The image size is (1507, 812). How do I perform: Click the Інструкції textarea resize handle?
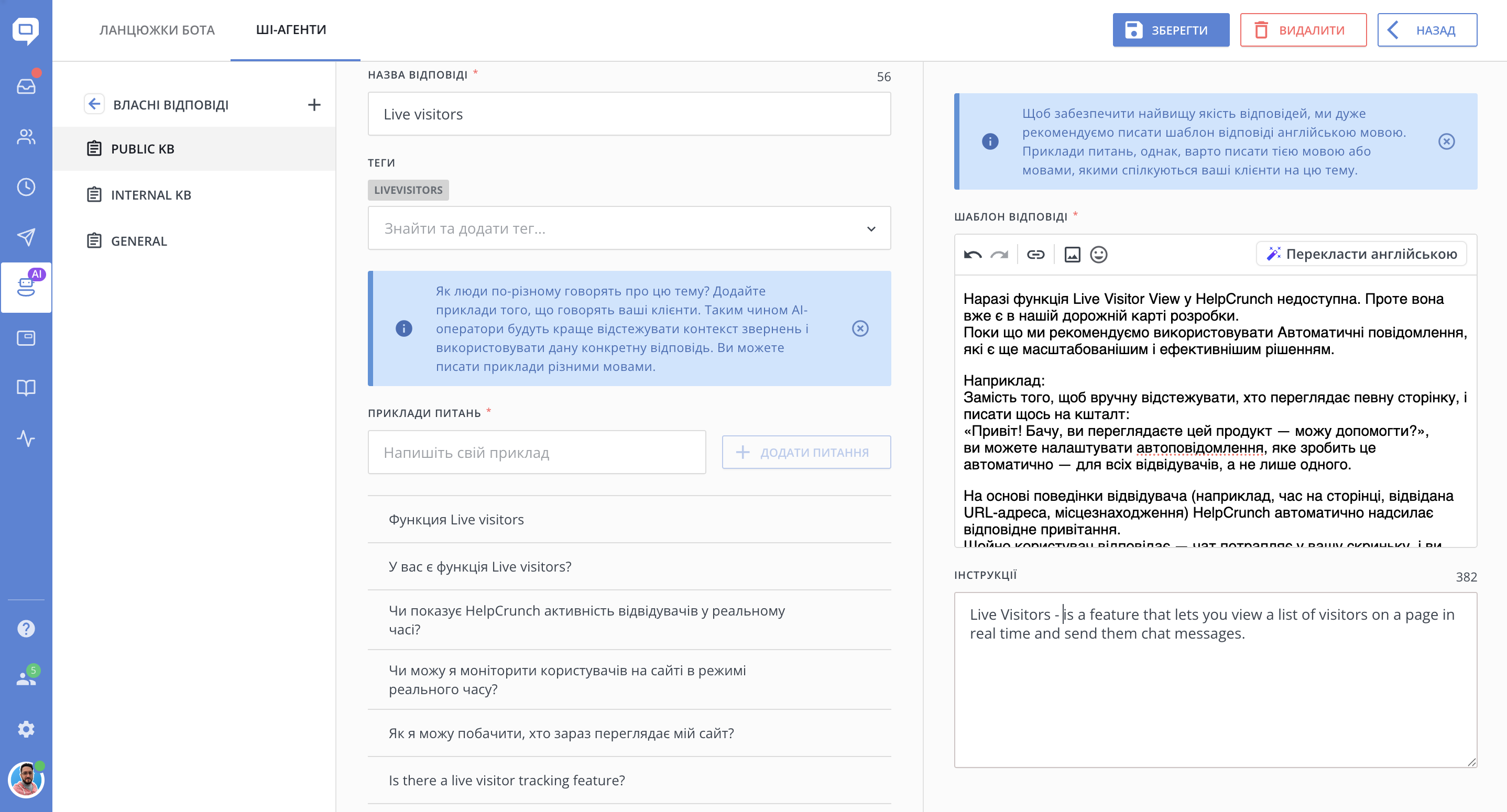coord(1472,762)
